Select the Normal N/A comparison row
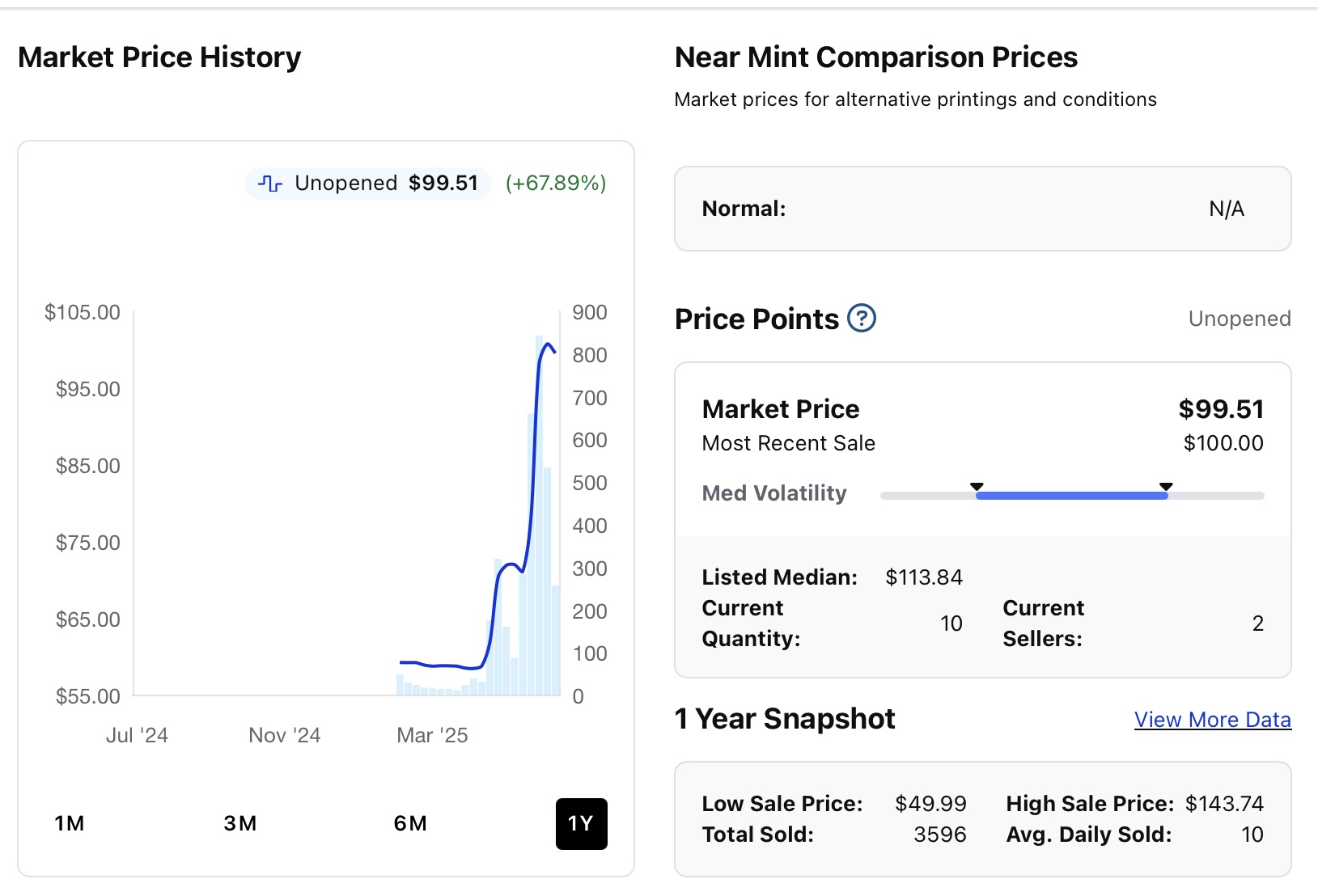This screenshot has height=896, width=1318. coord(982,209)
